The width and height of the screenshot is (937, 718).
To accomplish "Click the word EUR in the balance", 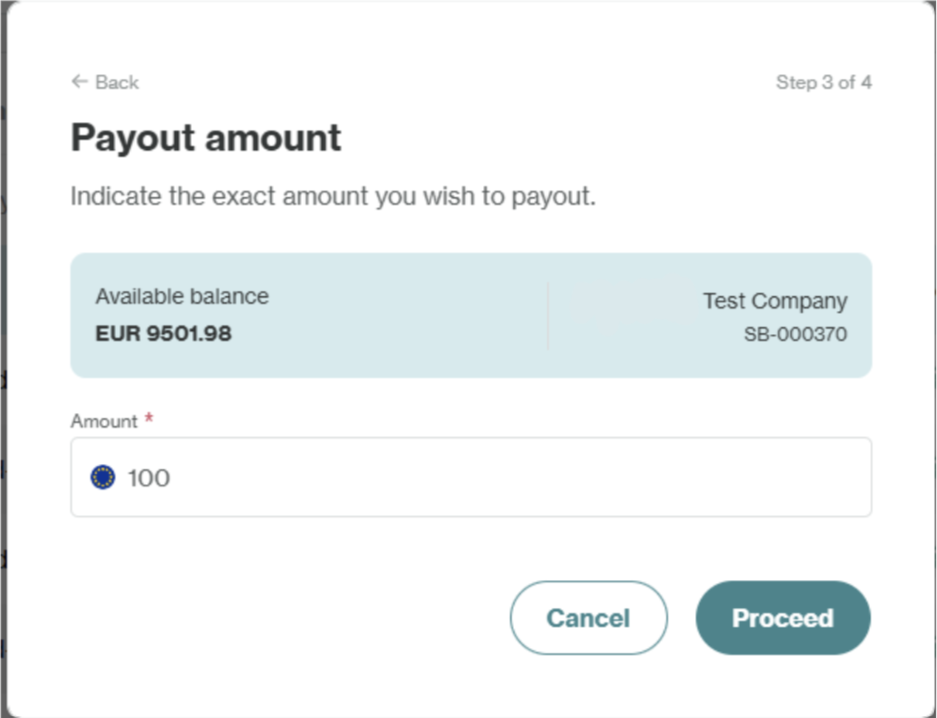I will pyautogui.click(x=117, y=334).
